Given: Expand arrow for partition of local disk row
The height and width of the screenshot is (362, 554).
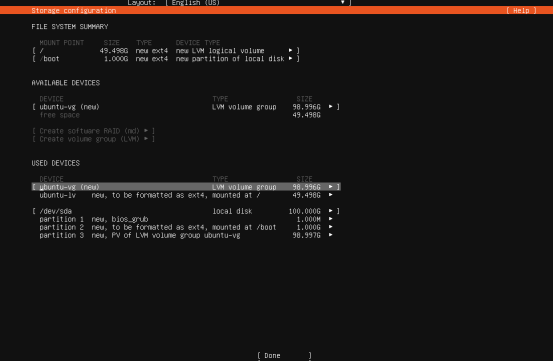Looking at the screenshot, I should point(290,59).
